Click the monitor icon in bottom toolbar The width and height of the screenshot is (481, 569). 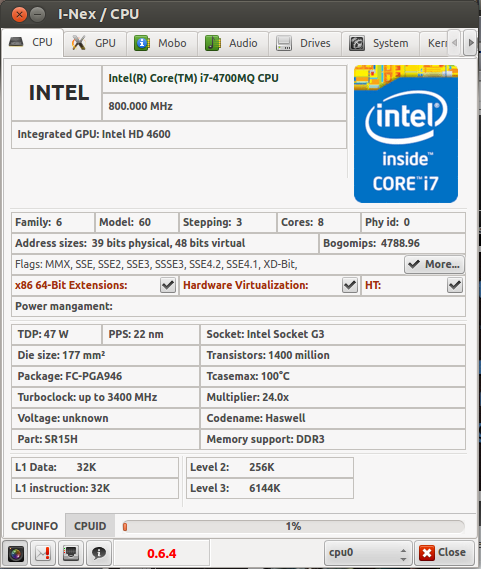click(71, 554)
